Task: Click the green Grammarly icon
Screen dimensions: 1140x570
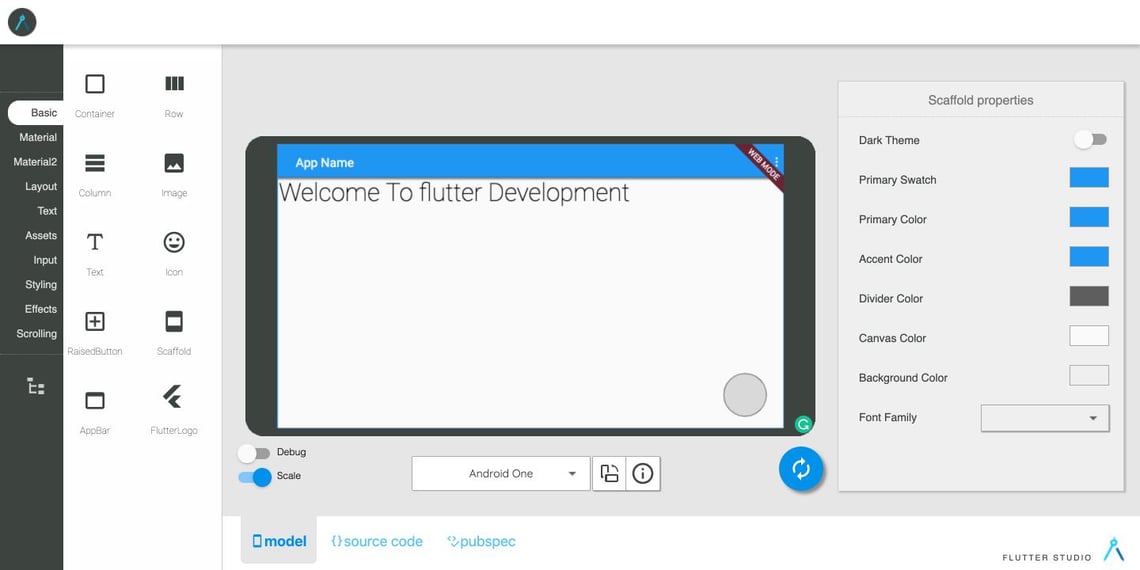Action: tap(803, 425)
